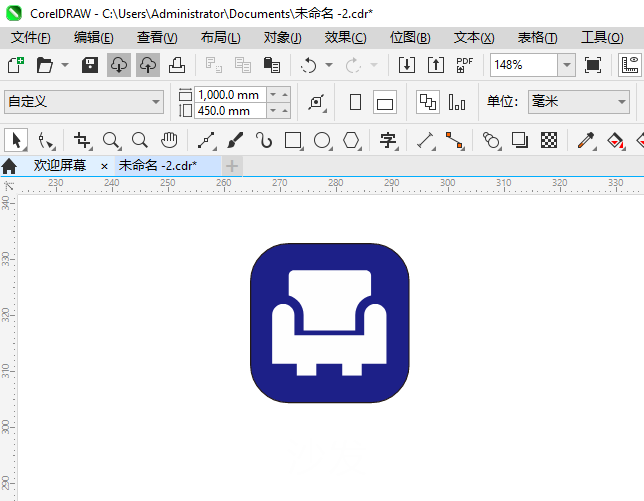This screenshot has width=644, height=501.
Task: Click the Paste clipboard icon
Action: click(271, 65)
